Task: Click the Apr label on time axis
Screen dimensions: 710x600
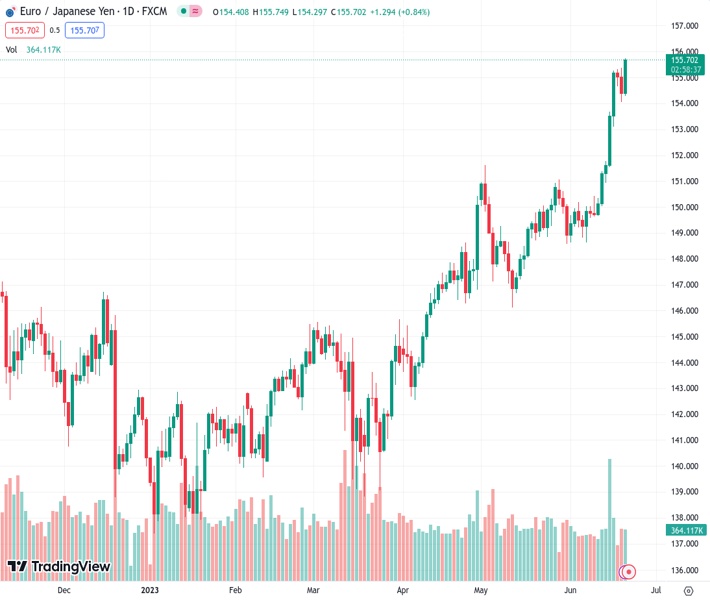Action: pos(403,590)
